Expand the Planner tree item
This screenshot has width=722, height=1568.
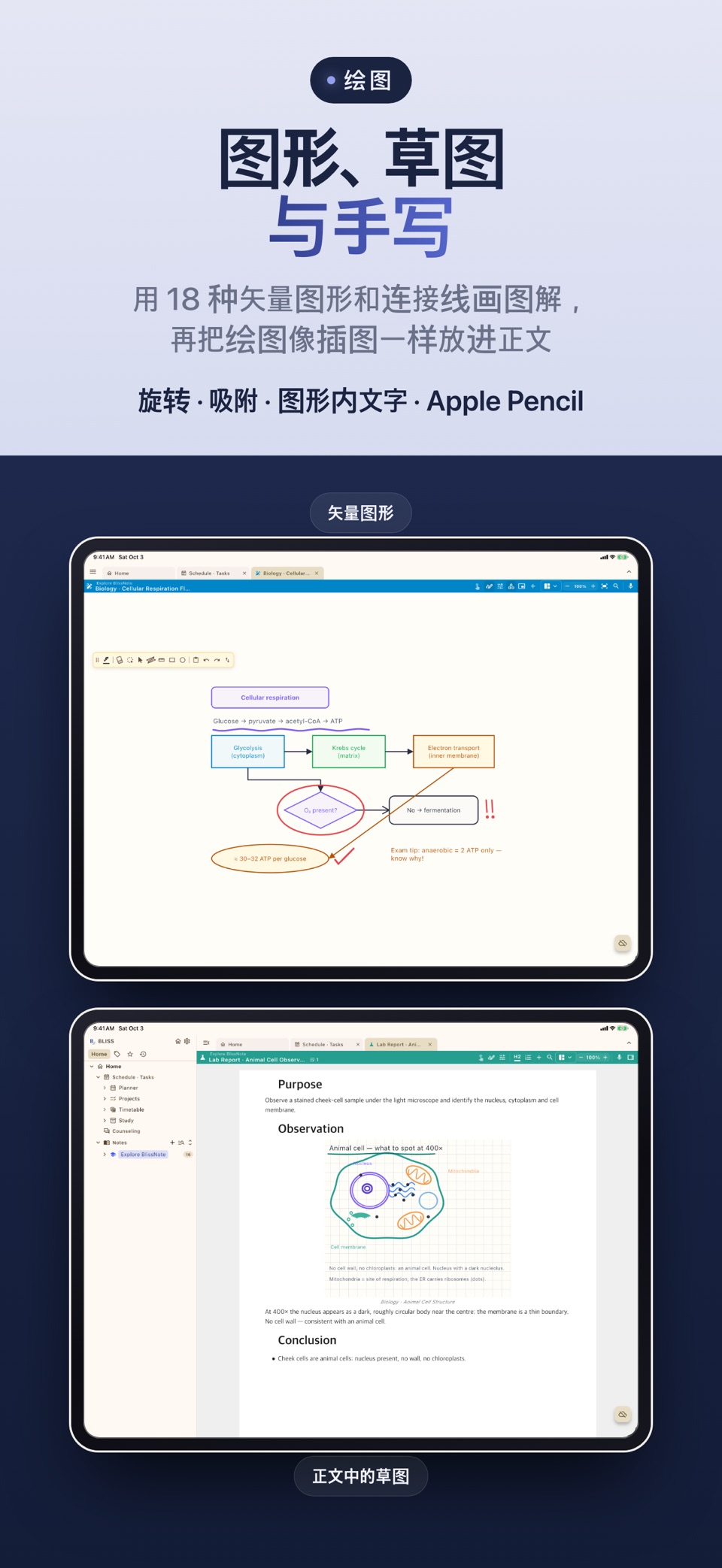point(105,1088)
